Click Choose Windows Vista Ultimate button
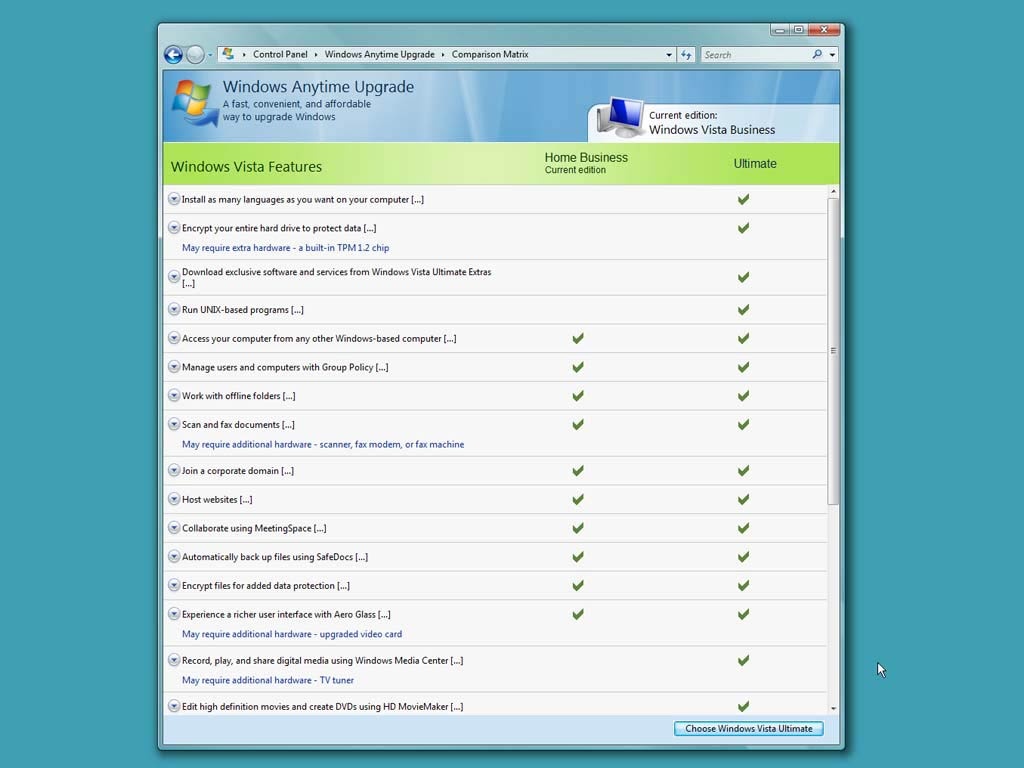This screenshot has height=768, width=1024. click(748, 728)
